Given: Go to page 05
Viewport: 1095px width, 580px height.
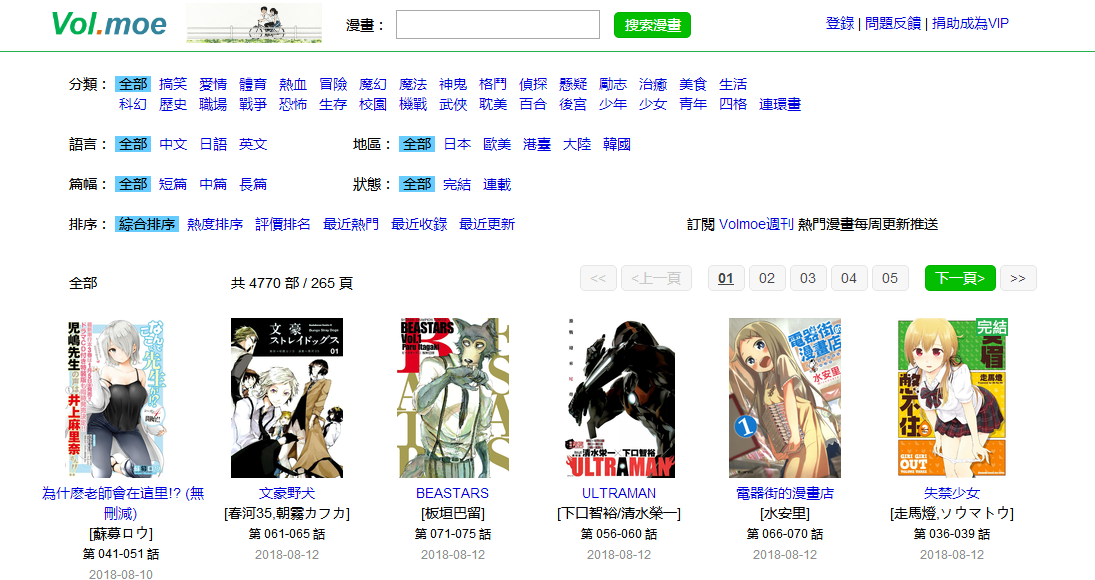Looking at the screenshot, I should [890, 278].
